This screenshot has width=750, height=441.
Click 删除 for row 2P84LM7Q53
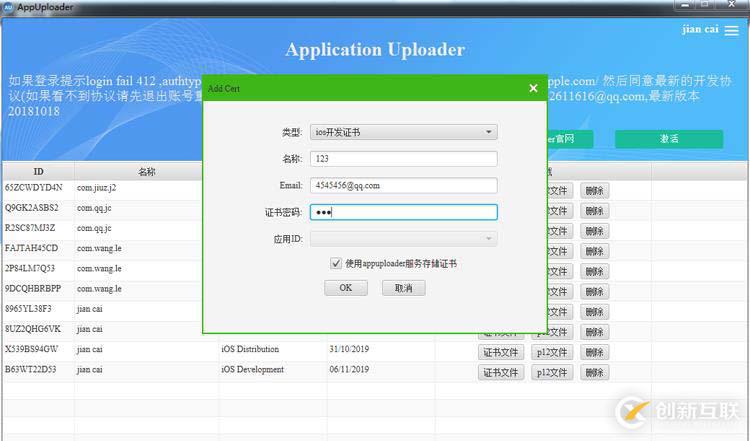tap(595, 272)
